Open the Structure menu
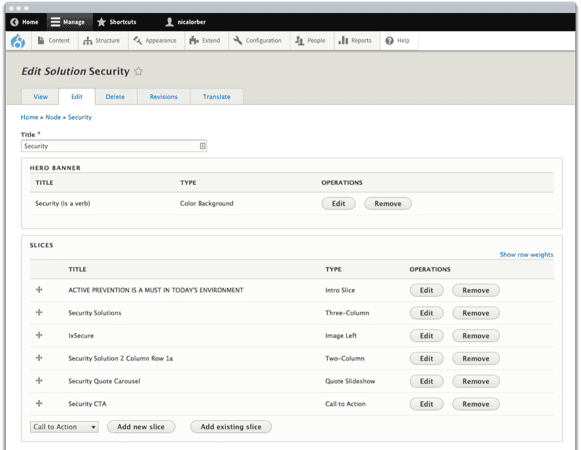 click(x=102, y=40)
